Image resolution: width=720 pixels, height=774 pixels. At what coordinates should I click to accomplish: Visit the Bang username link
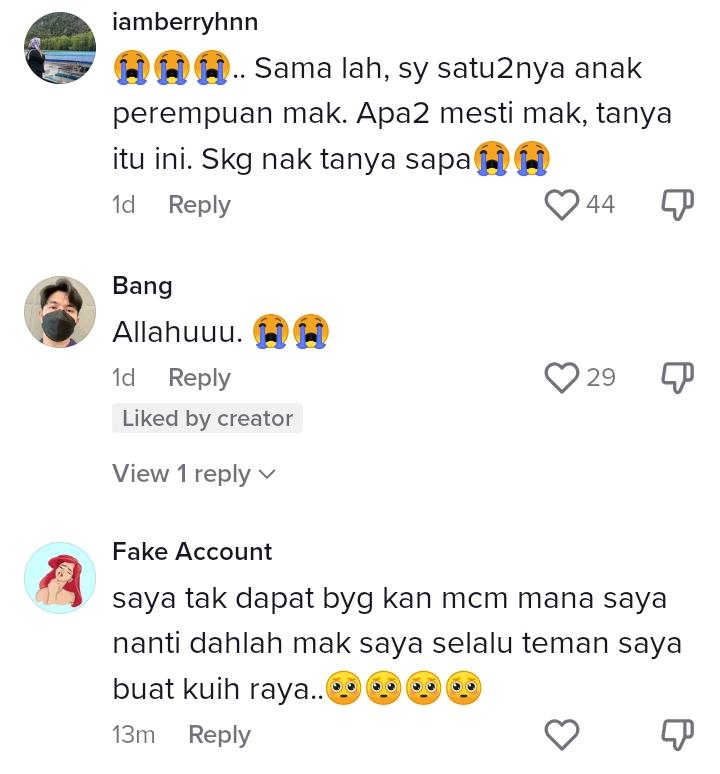pos(142,286)
